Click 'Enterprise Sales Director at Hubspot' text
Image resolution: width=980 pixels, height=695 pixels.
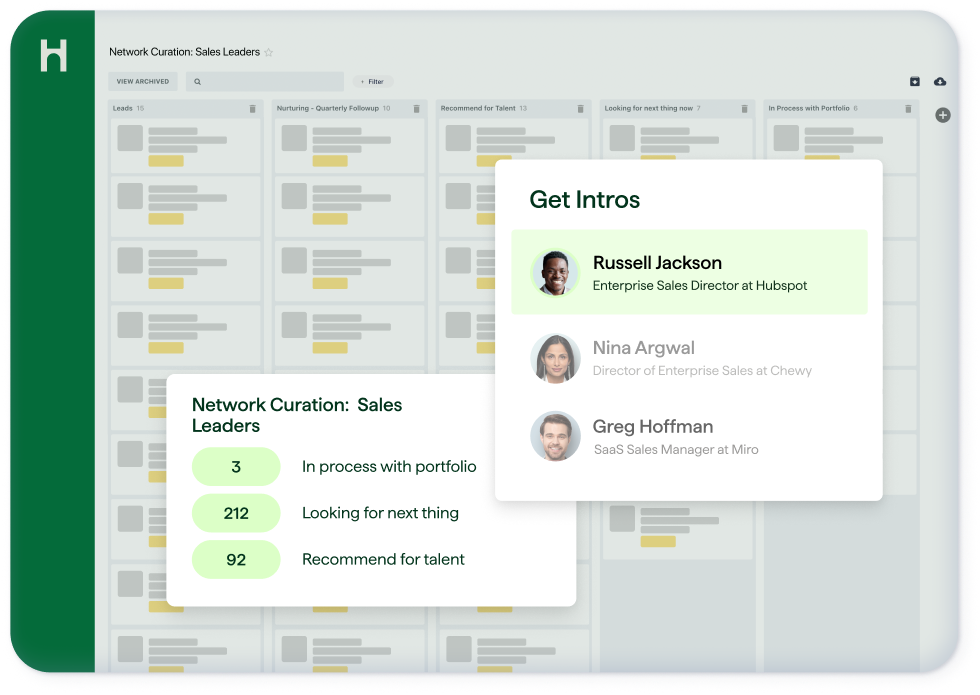699,286
